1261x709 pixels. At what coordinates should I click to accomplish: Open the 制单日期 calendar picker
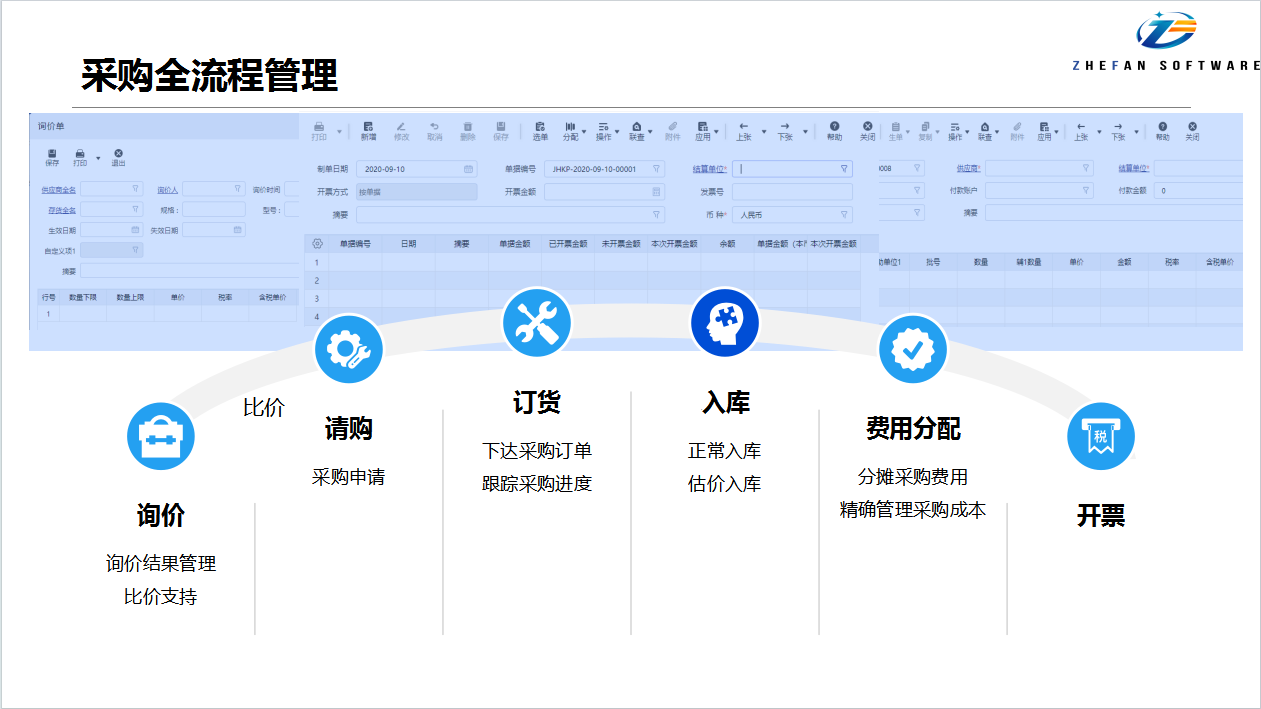coord(468,169)
